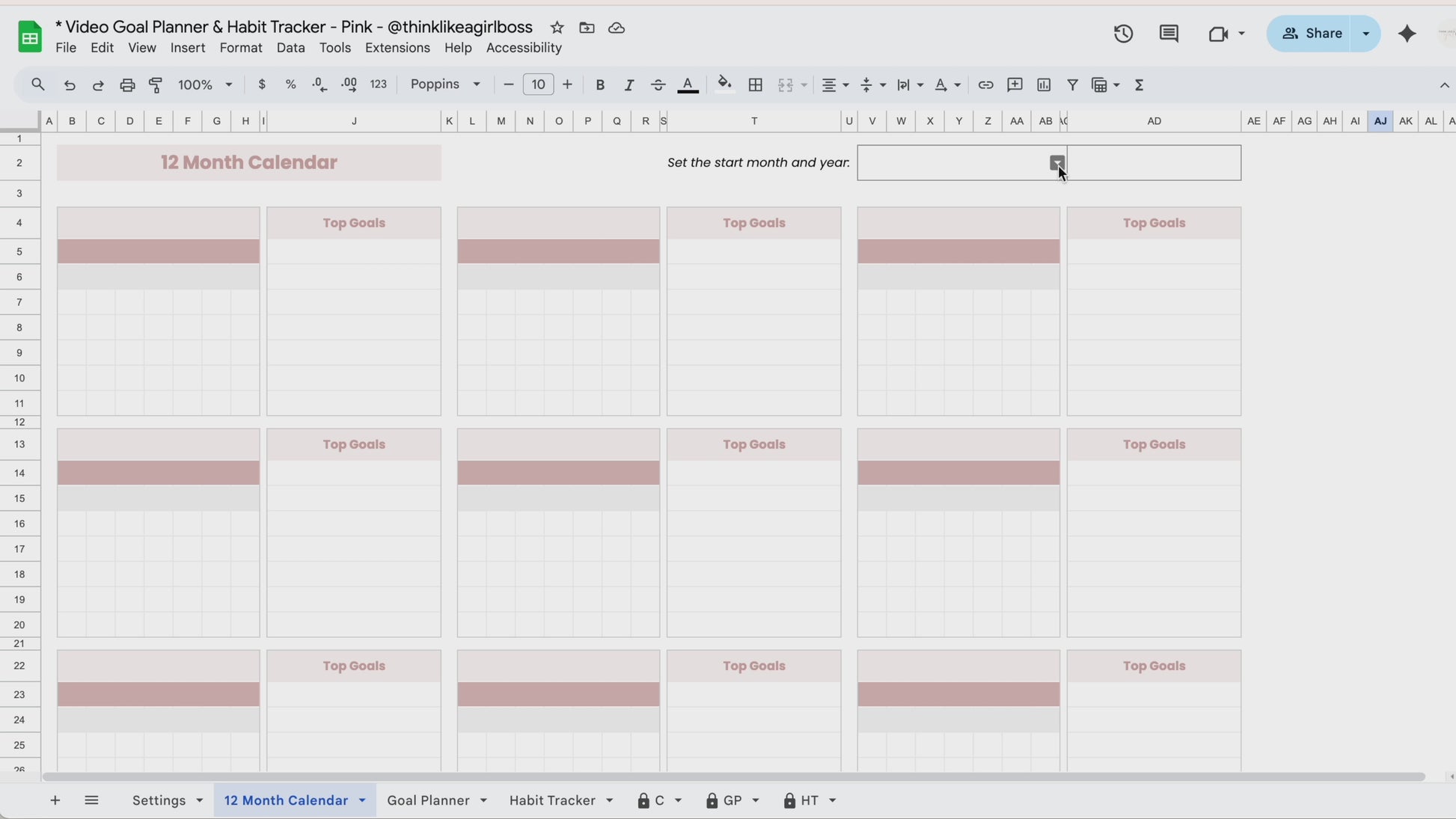Toggle strikethrough formatting
1456x819 pixels.
point(658,85)
